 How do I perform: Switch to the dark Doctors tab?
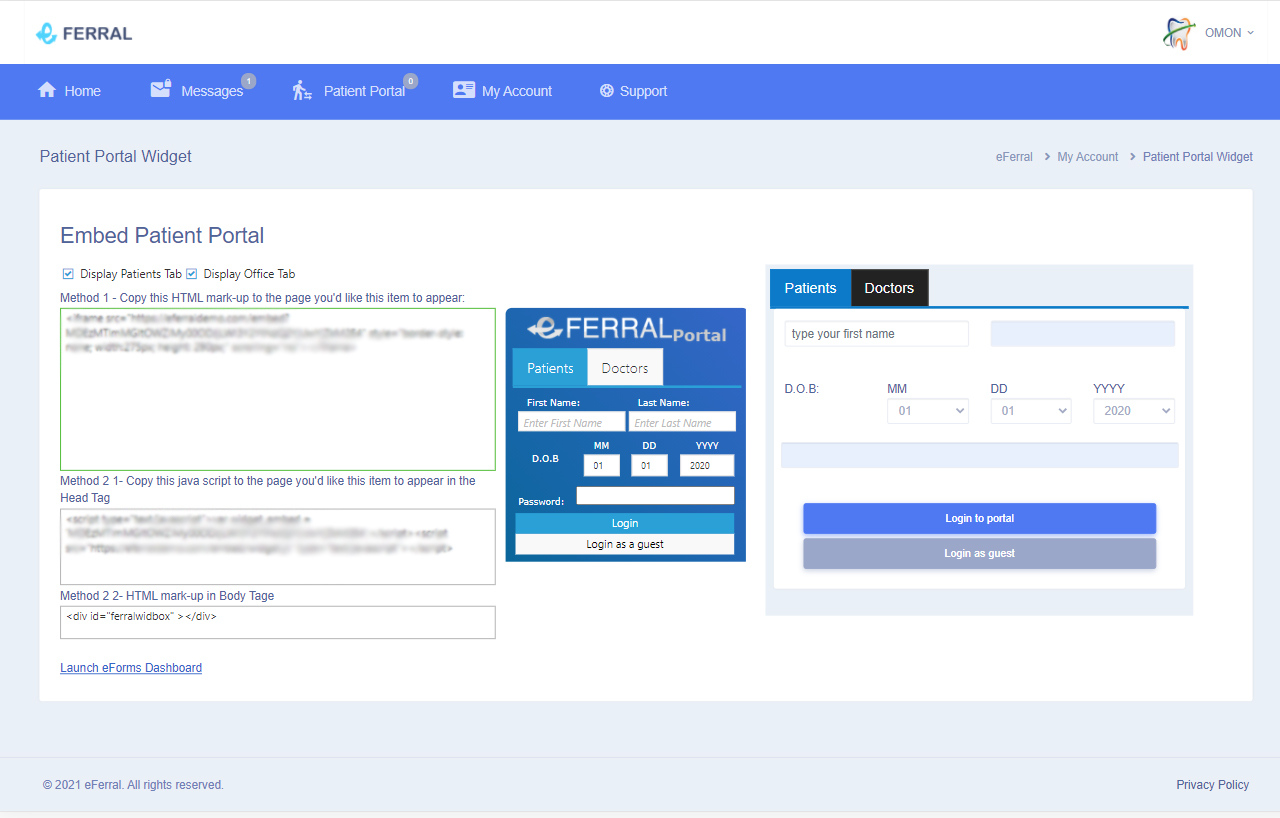click(x=889, y=288)
